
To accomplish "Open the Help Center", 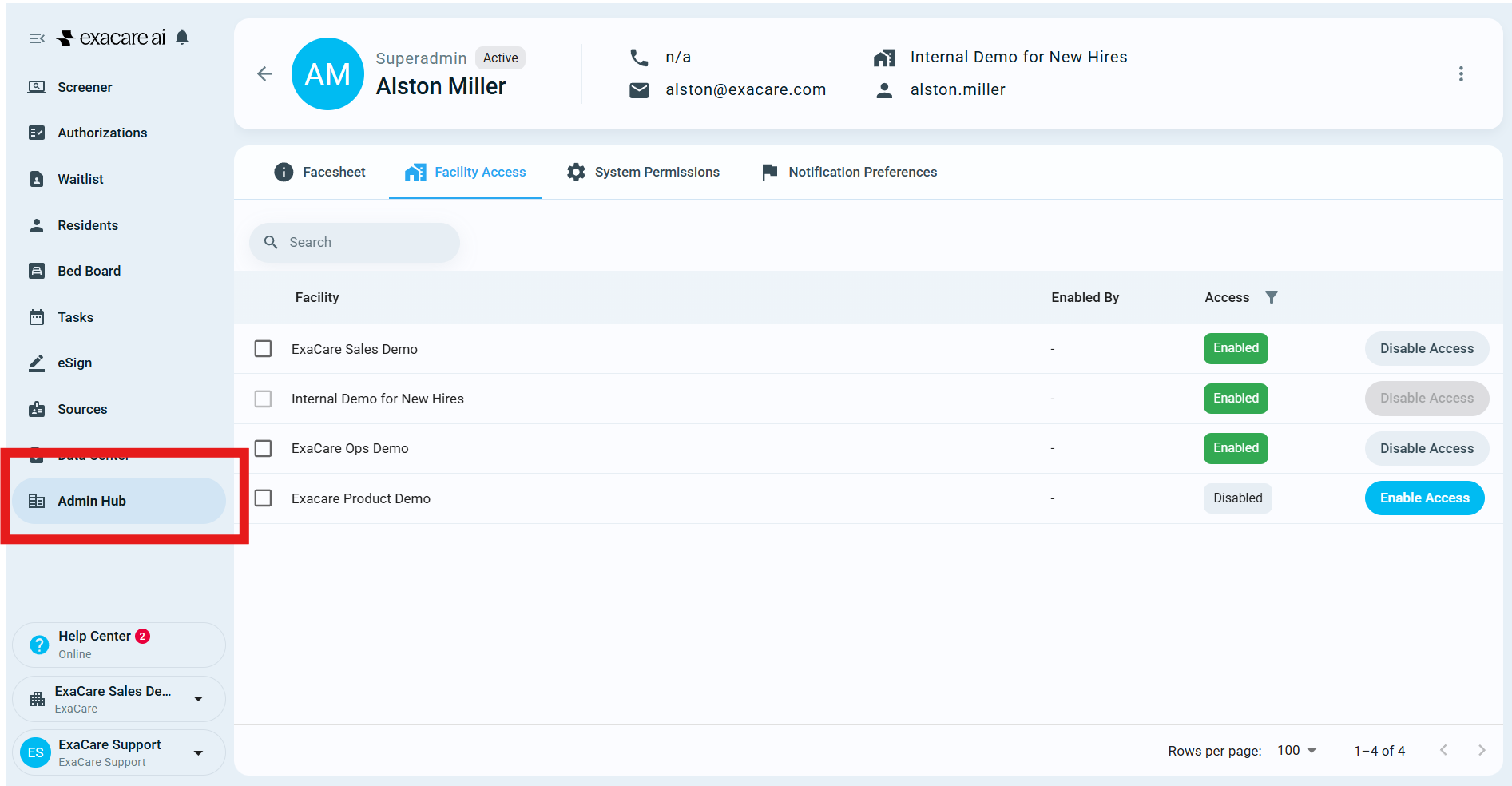I will 119,645.
